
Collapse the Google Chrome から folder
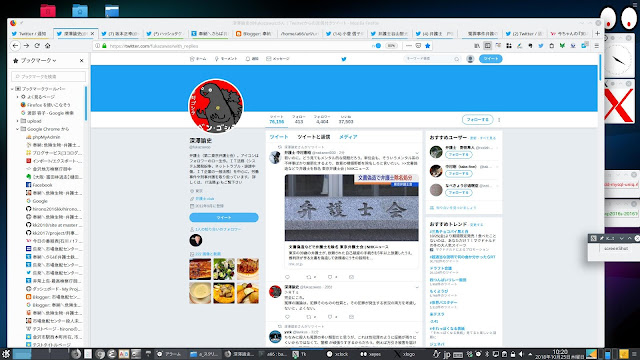(18, 129)
